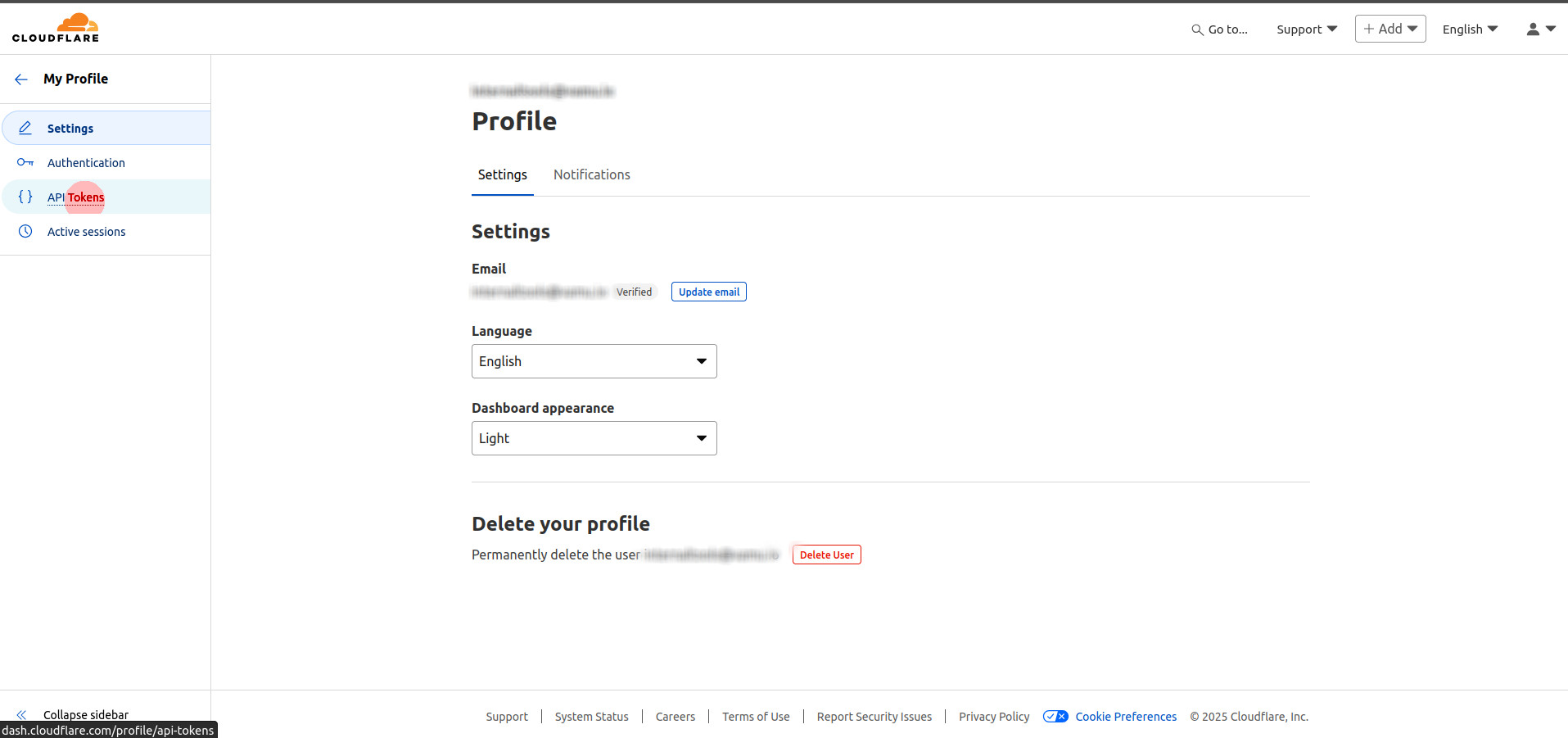Viewport: 1568px width, 738px height.
Task: Open the Support footer link
Action: [x=507, y=717]
